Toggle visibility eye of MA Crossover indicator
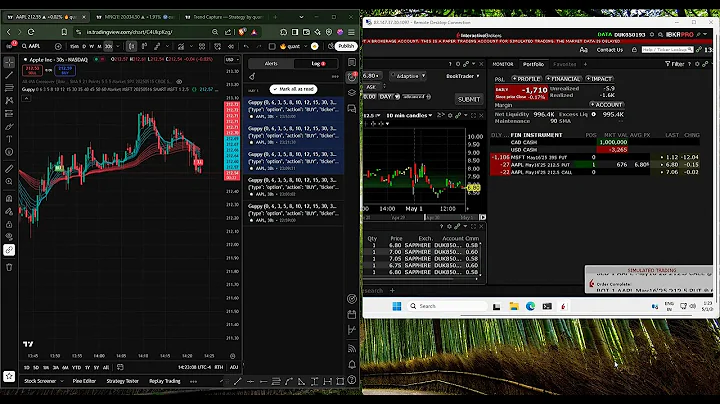720x404 pixels. coord(179,82)
